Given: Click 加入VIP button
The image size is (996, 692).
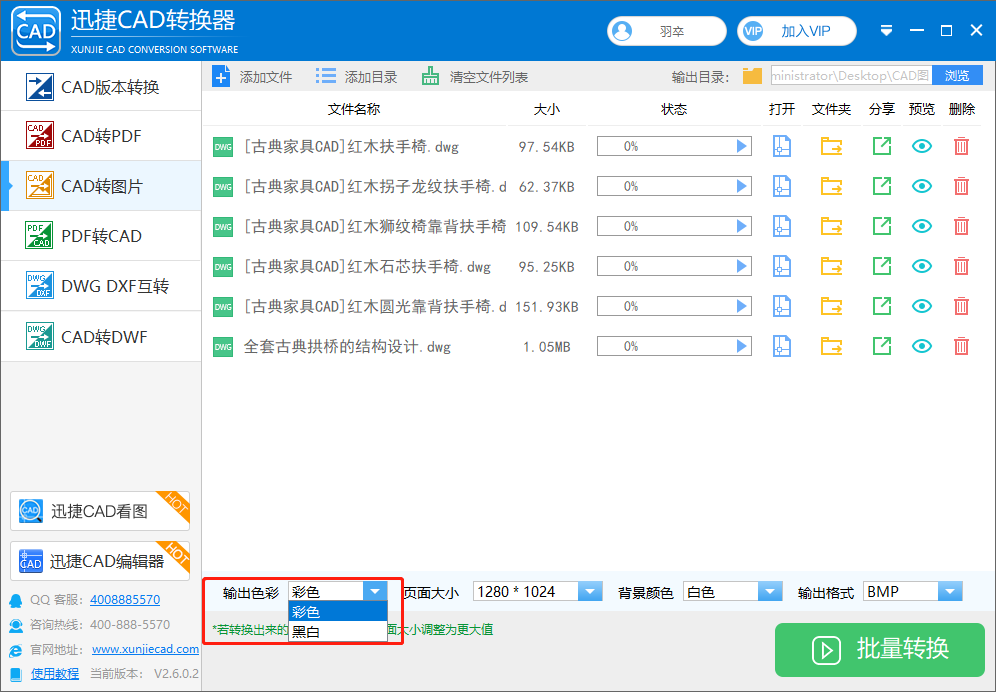Looking at the screenshot, I should [x=797, y=31].
